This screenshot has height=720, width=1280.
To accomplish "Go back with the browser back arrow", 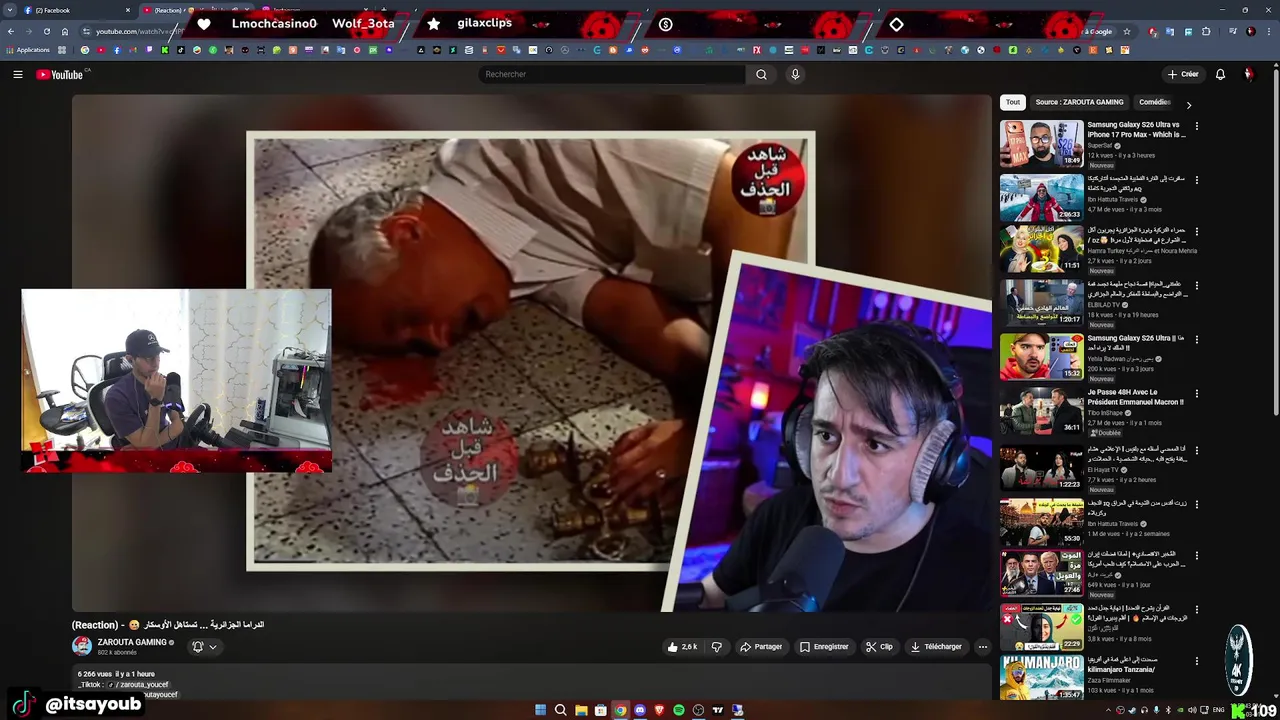I will tap(10, 31).
